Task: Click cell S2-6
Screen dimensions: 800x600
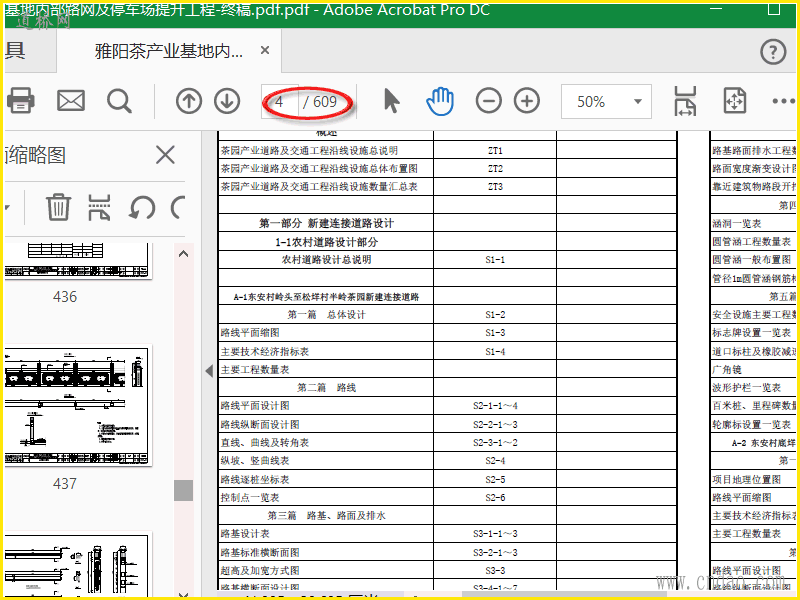Action: 495,497
